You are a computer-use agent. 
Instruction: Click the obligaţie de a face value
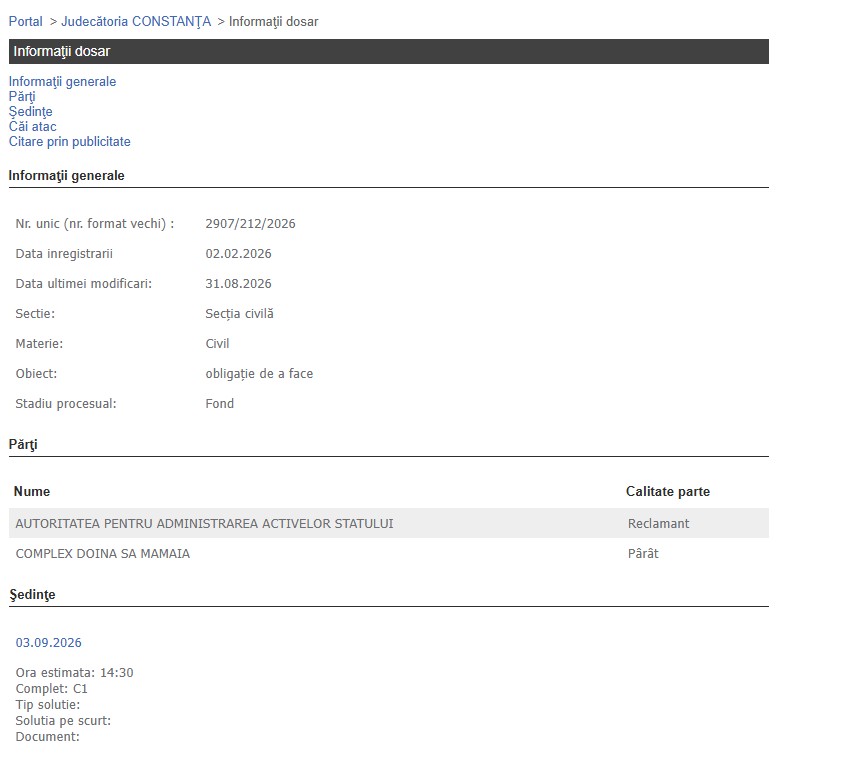click(259, 374)
